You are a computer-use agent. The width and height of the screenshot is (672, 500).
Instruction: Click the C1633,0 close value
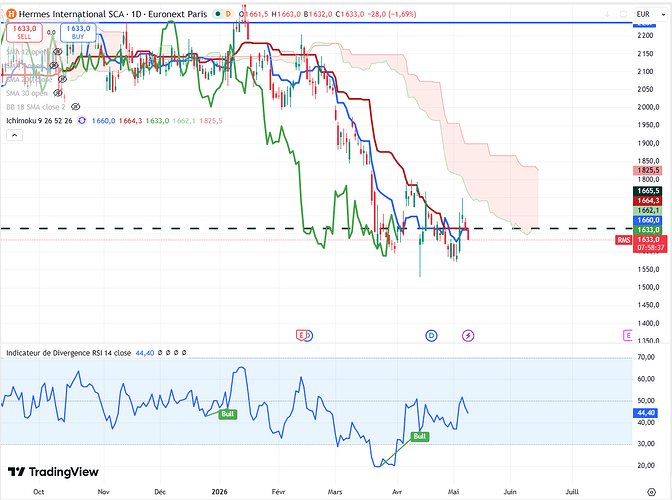tap(350, 14)
